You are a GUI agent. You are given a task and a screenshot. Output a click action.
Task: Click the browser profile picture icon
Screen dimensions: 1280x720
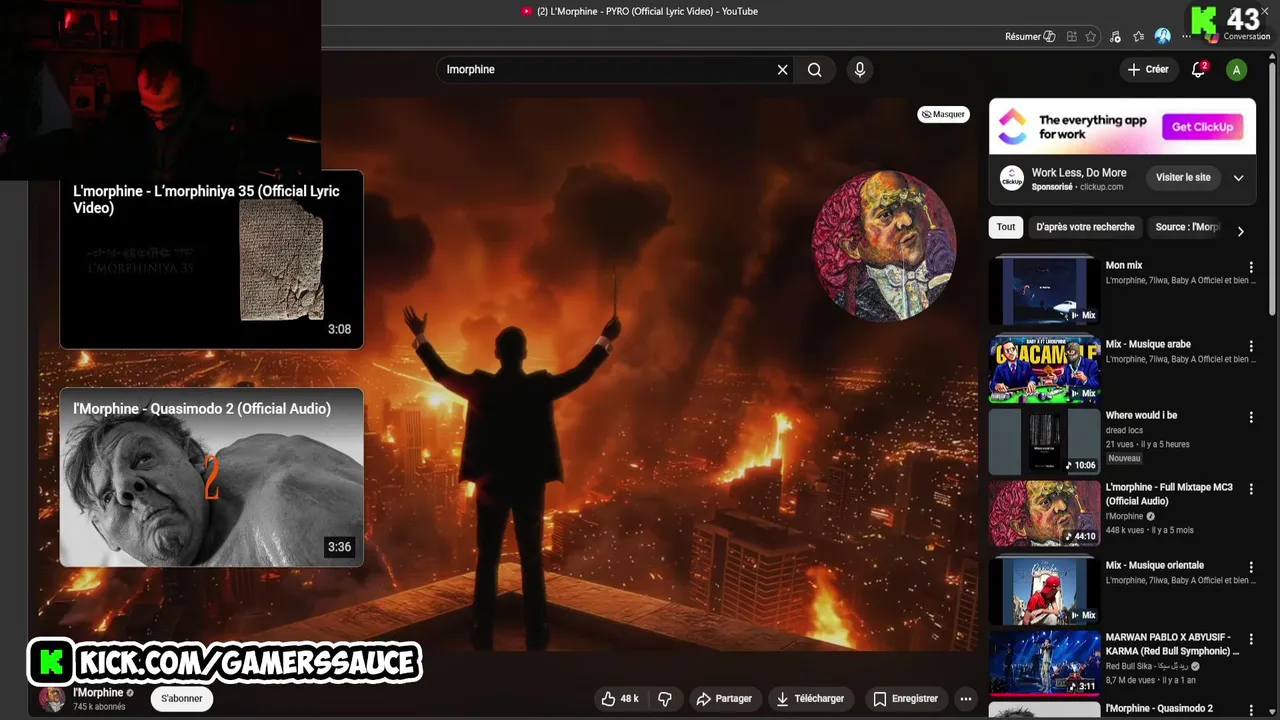1162,36
